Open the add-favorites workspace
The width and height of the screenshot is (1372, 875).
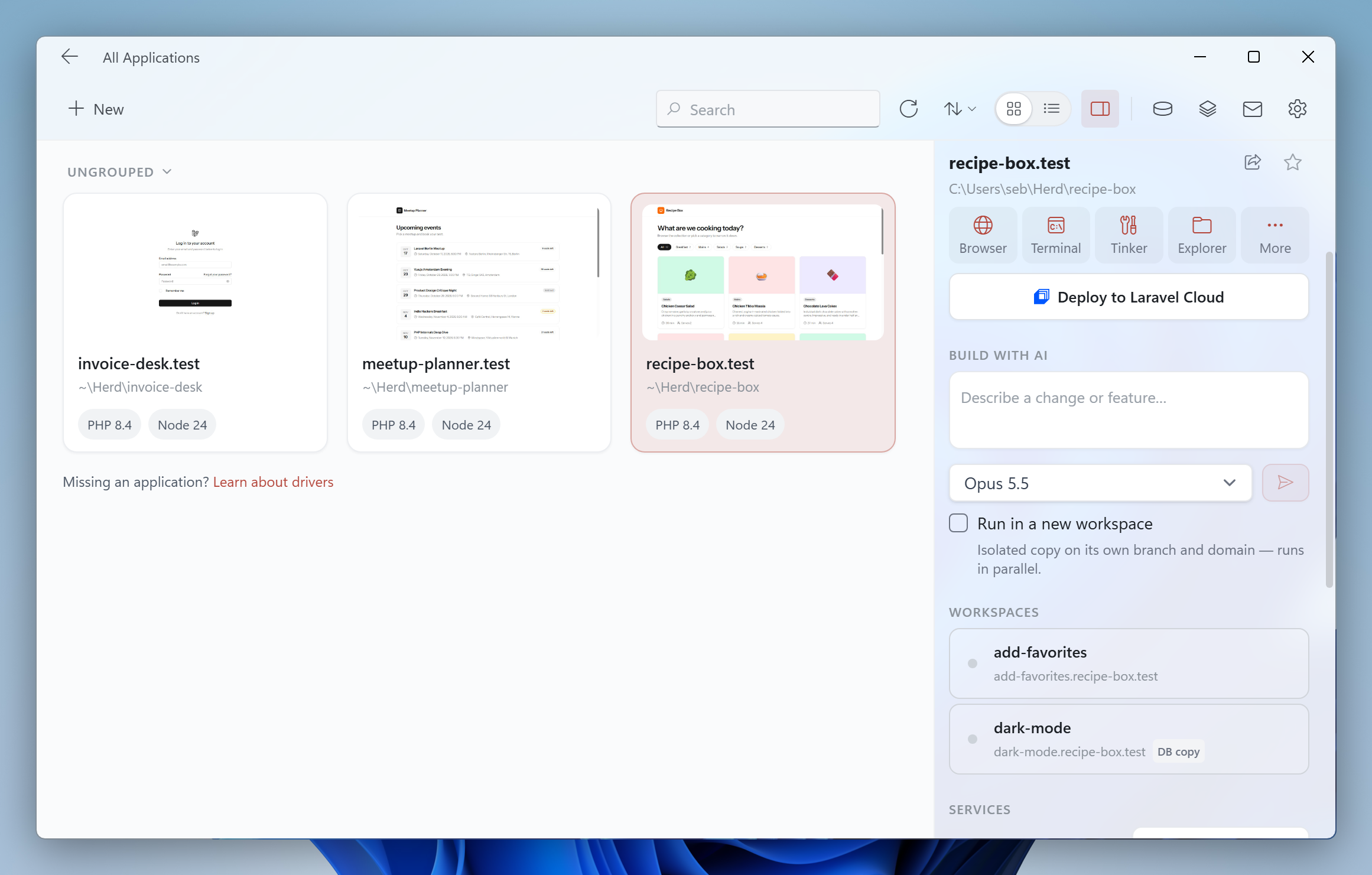click(x=1129, y=663)
